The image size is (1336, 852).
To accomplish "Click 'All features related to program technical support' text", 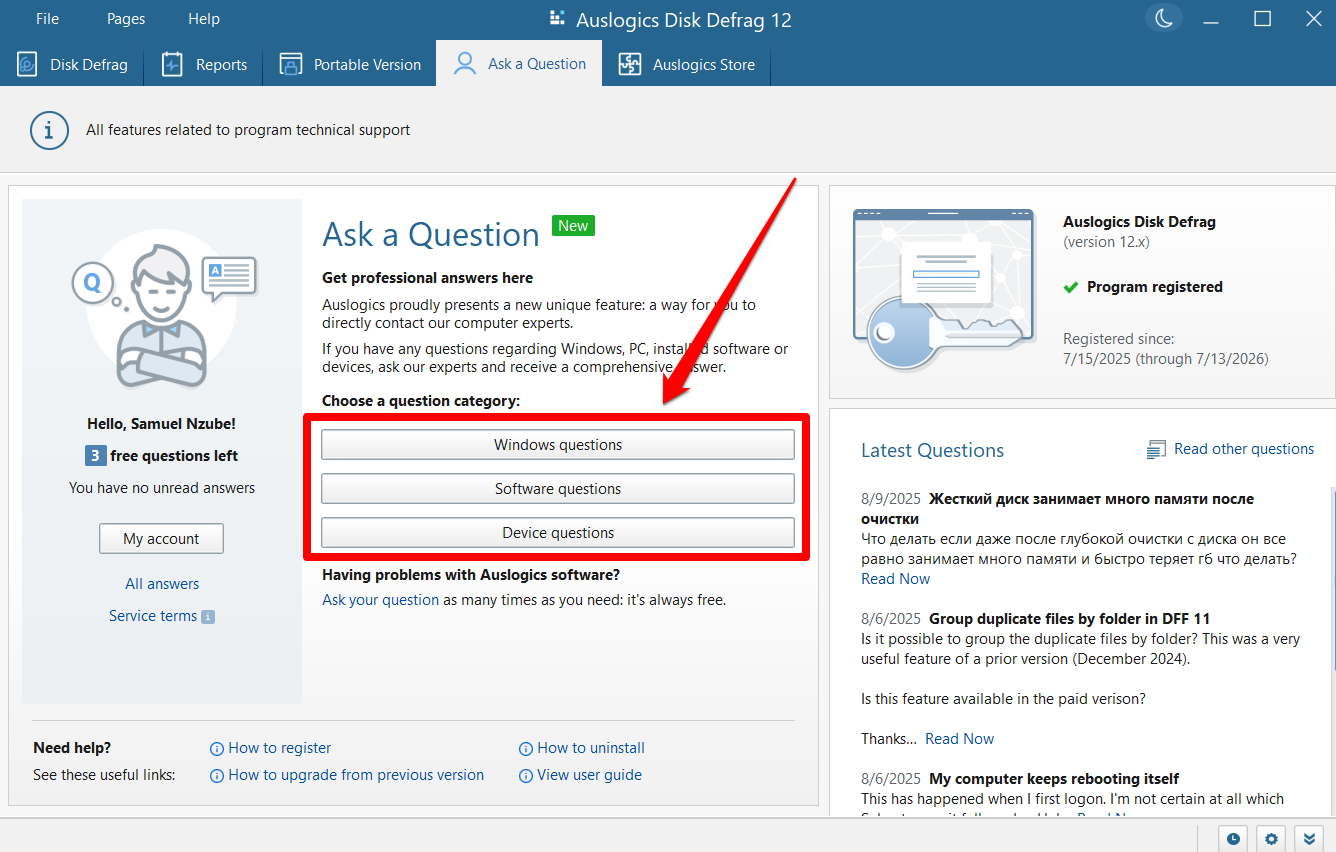I will pyautogui.click(x=248, y=130).
